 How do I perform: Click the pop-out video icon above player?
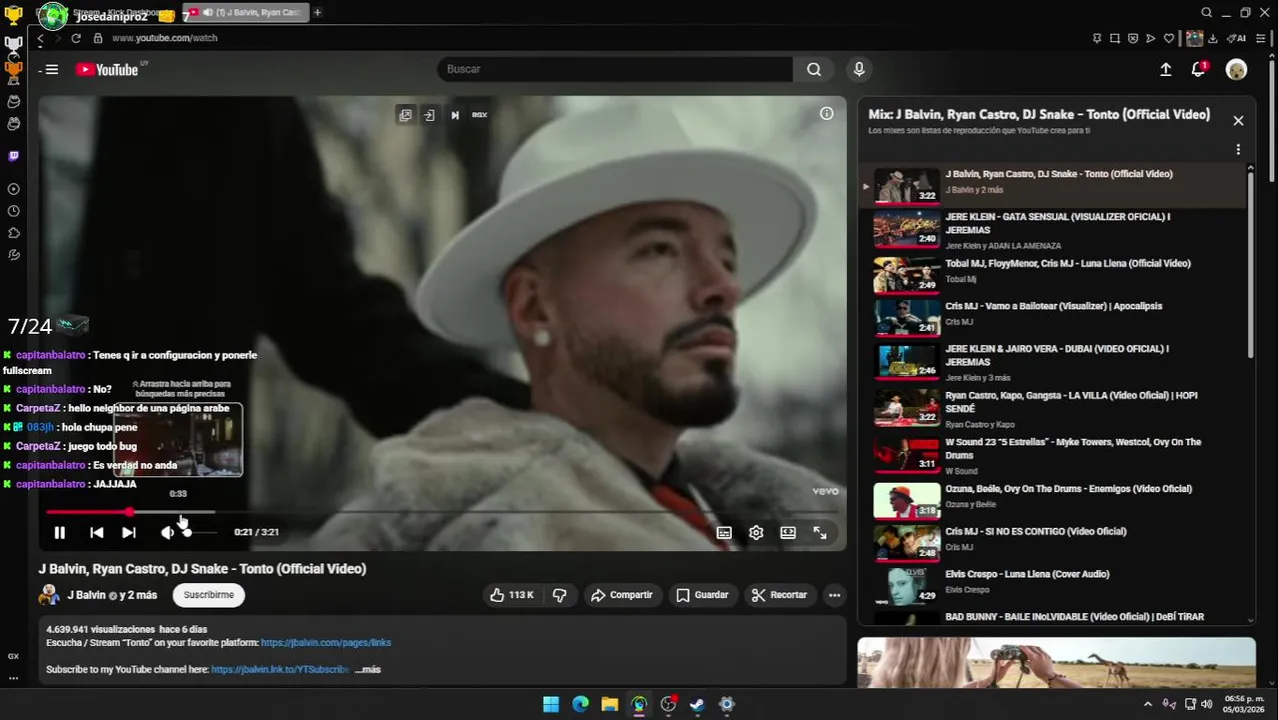point(405,115)
